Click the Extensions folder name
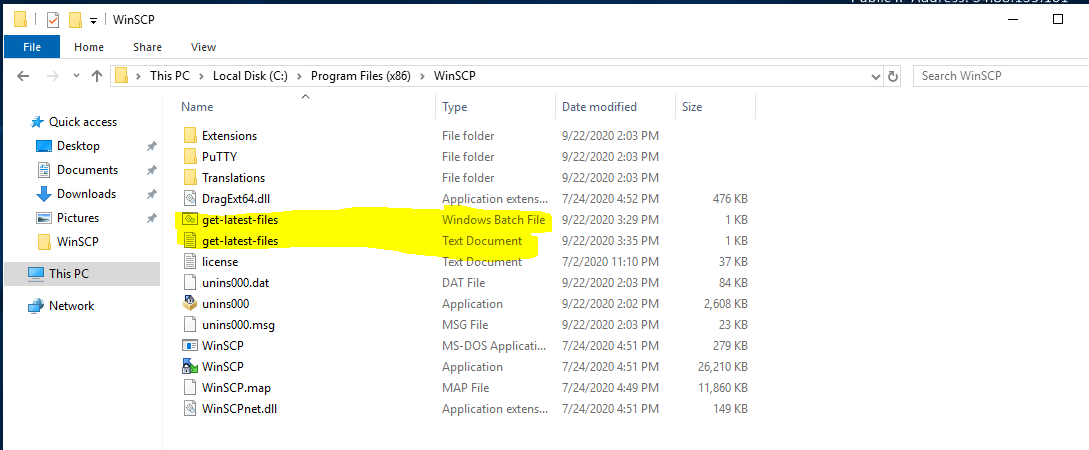Screen dimensions: 1089x450 [x=229, y=136]
